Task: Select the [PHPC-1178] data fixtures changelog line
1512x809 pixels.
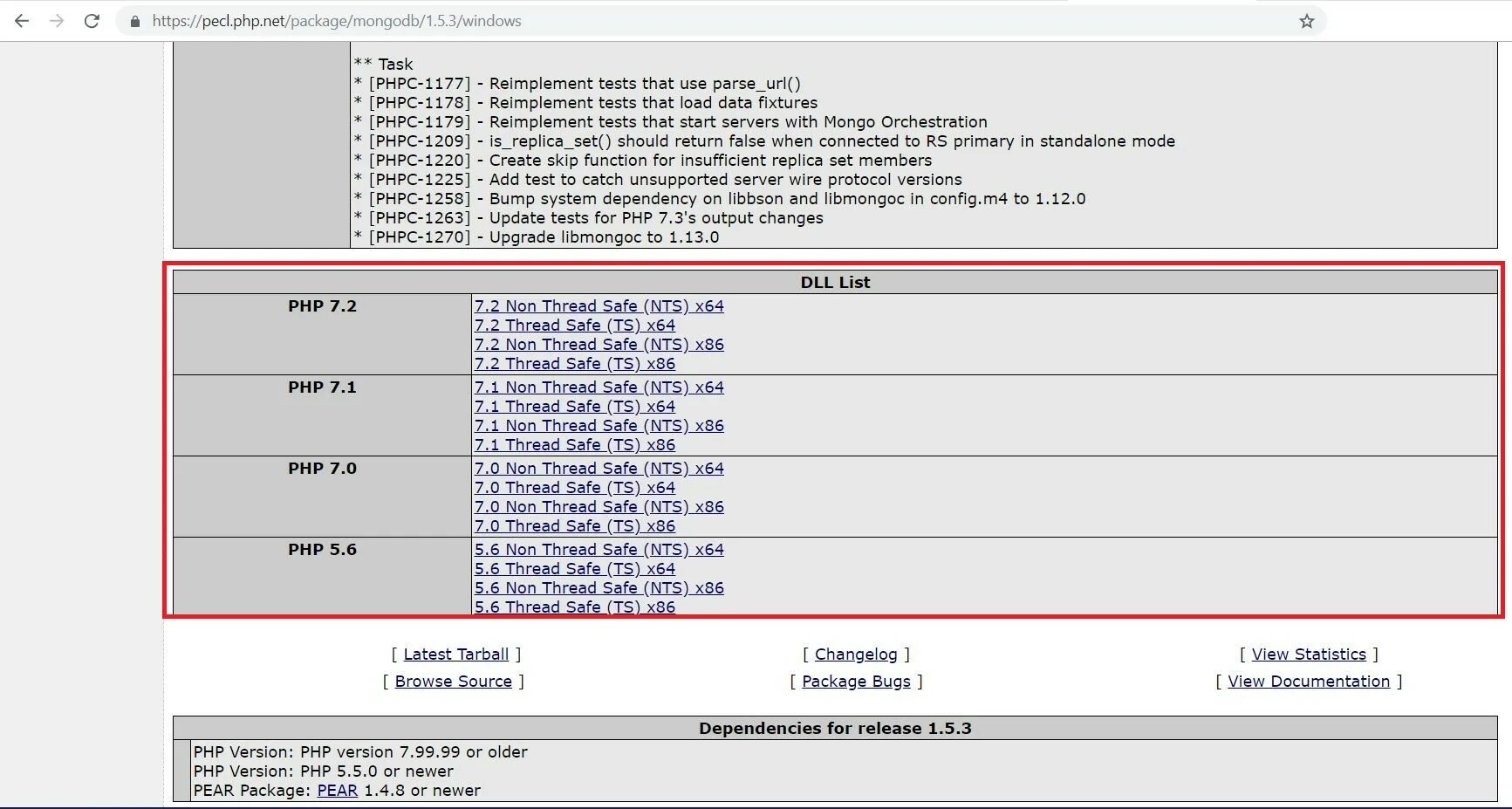Action: click(x=586, y=103)
